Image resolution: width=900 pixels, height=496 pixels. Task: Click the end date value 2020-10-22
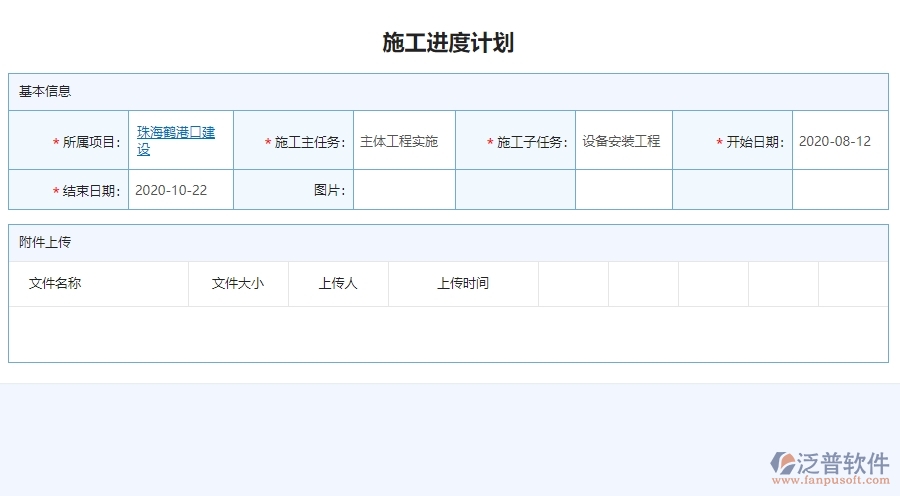(x=171, y=190)
